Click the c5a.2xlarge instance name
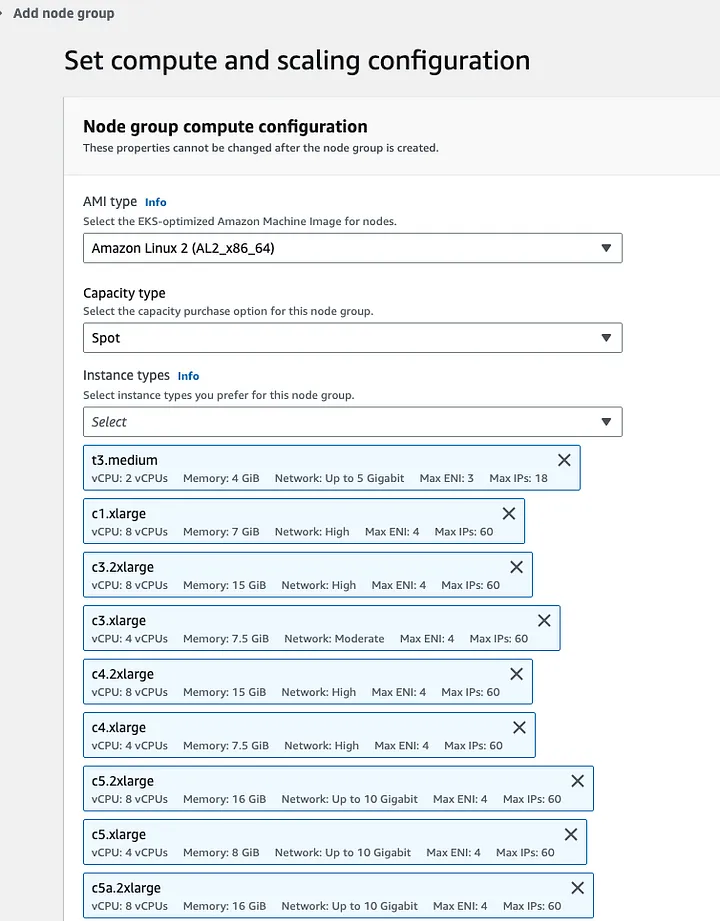Image resolution: width=720 pixels, height=921 pixels. (x=126, y=888)
